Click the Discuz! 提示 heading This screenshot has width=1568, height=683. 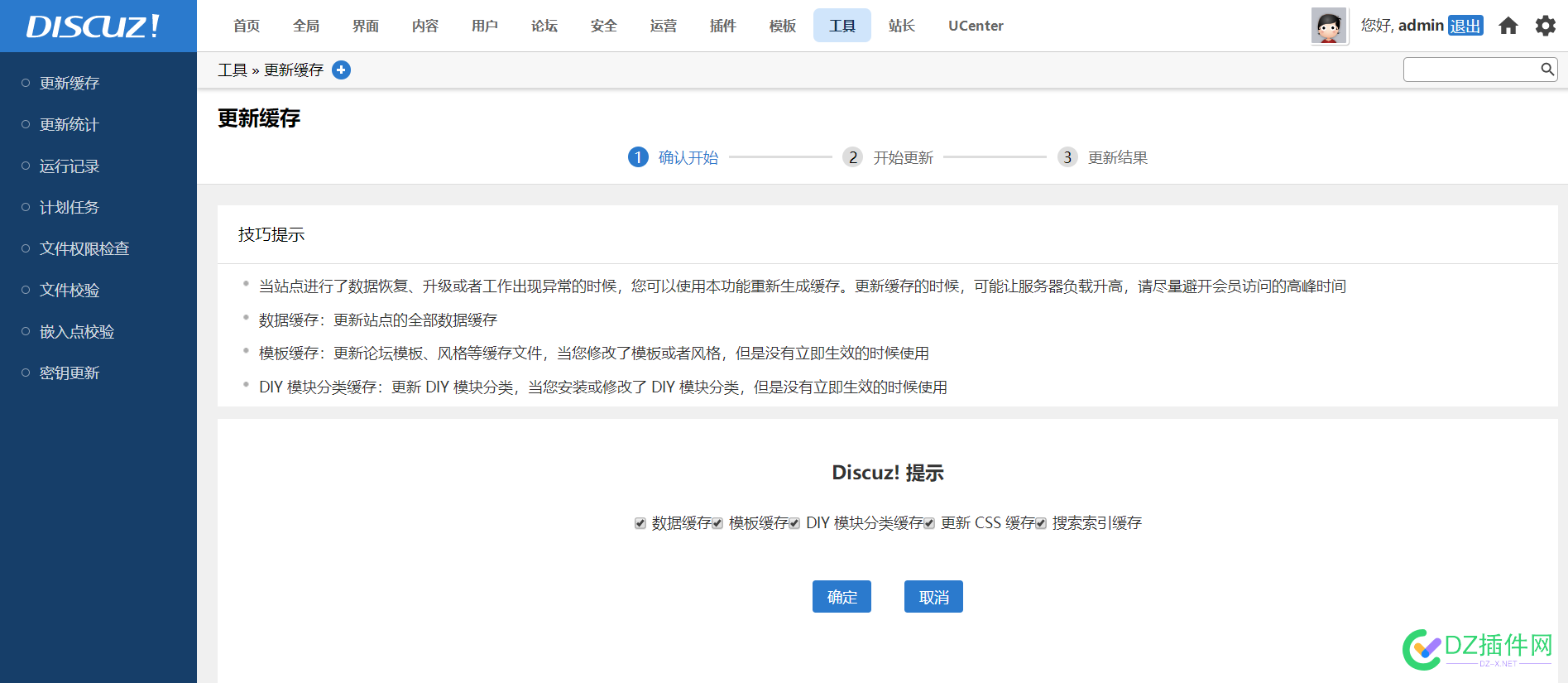pyautogui.click(x=888, y=473)
